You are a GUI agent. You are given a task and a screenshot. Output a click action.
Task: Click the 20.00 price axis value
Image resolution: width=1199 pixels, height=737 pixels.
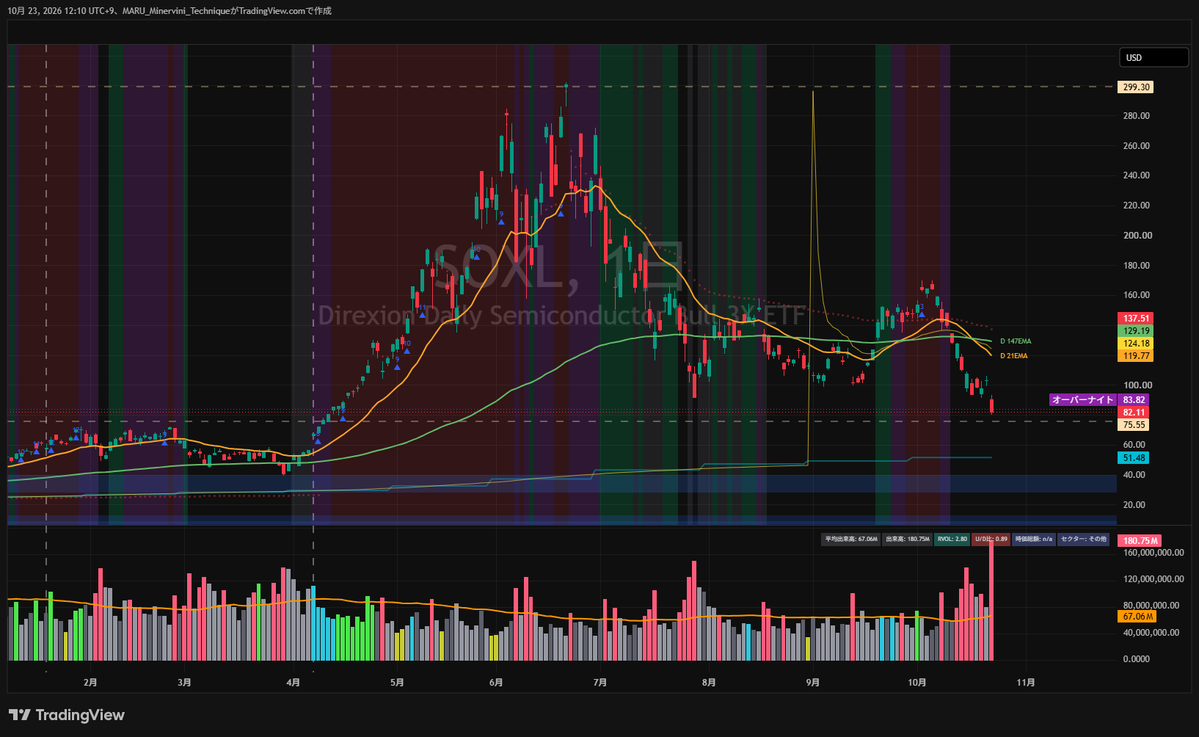click(1133, 505)
